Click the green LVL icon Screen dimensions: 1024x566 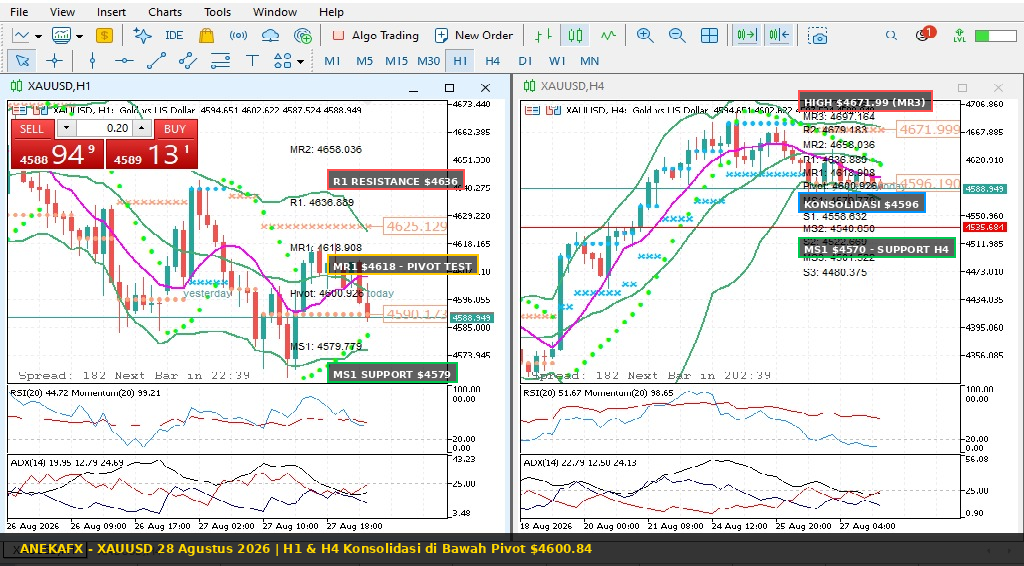[959, 35]
